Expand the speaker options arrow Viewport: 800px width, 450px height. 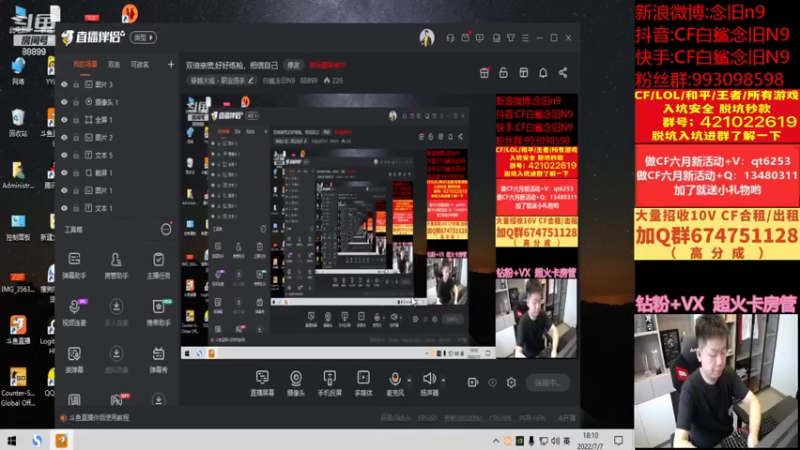[x=443, y=380]
